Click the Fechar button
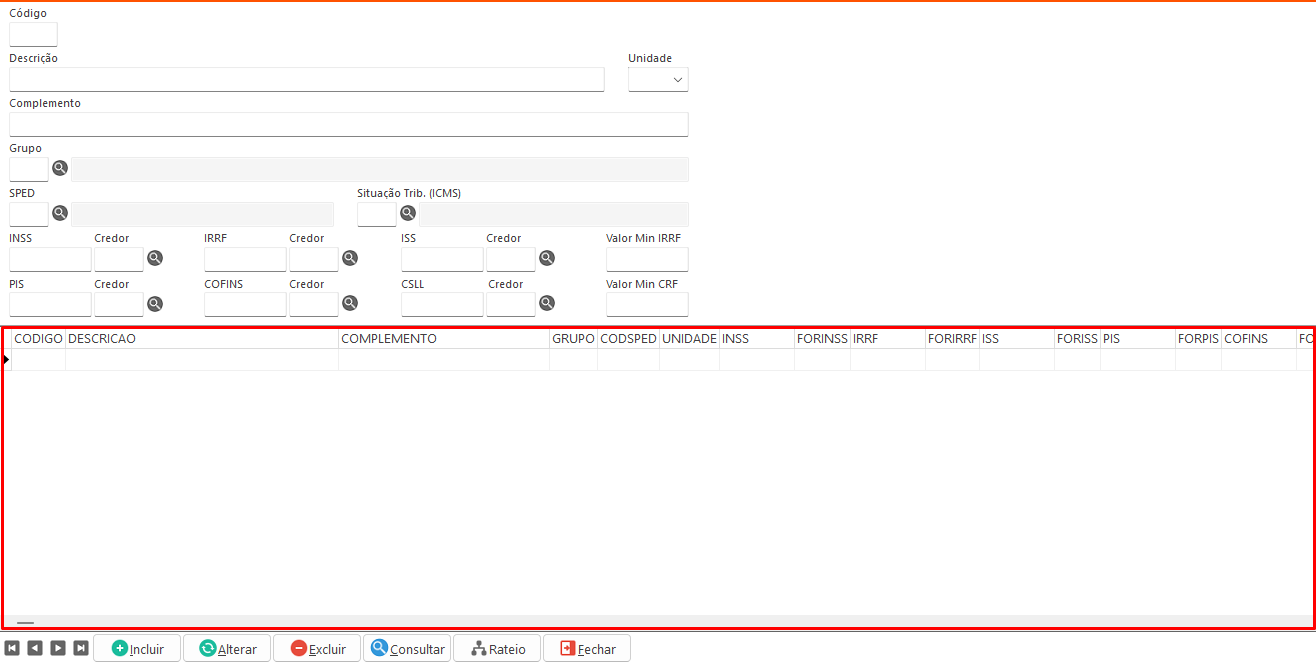 click(x=587, y=648)
